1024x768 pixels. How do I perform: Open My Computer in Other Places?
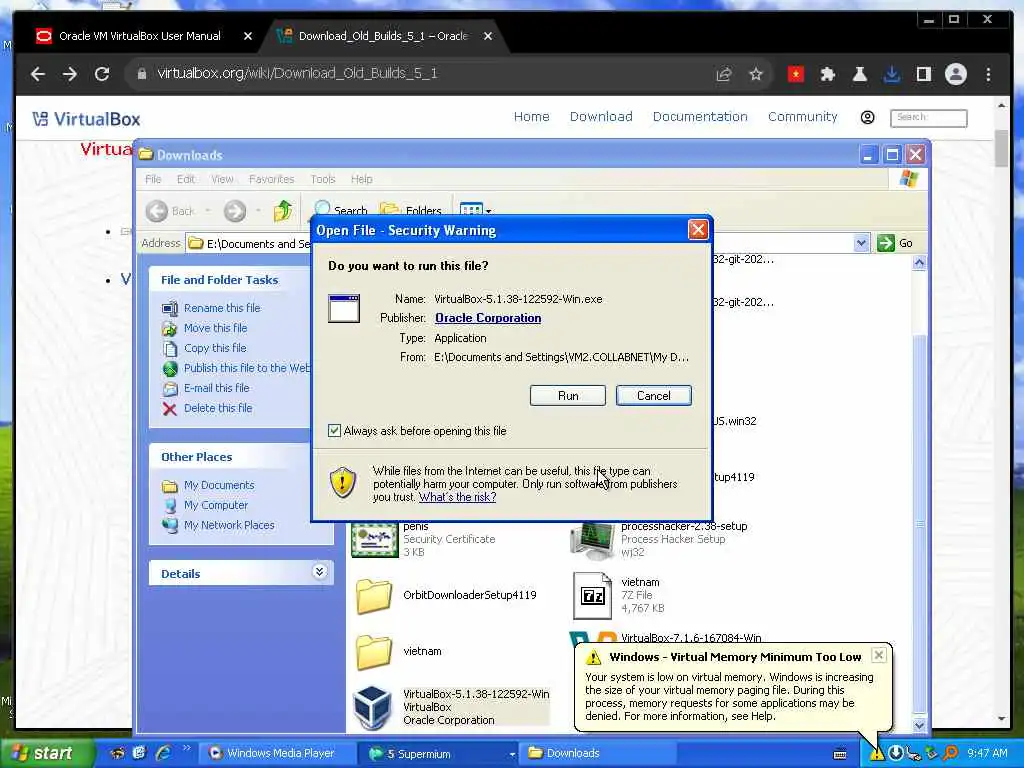[216, 505]
